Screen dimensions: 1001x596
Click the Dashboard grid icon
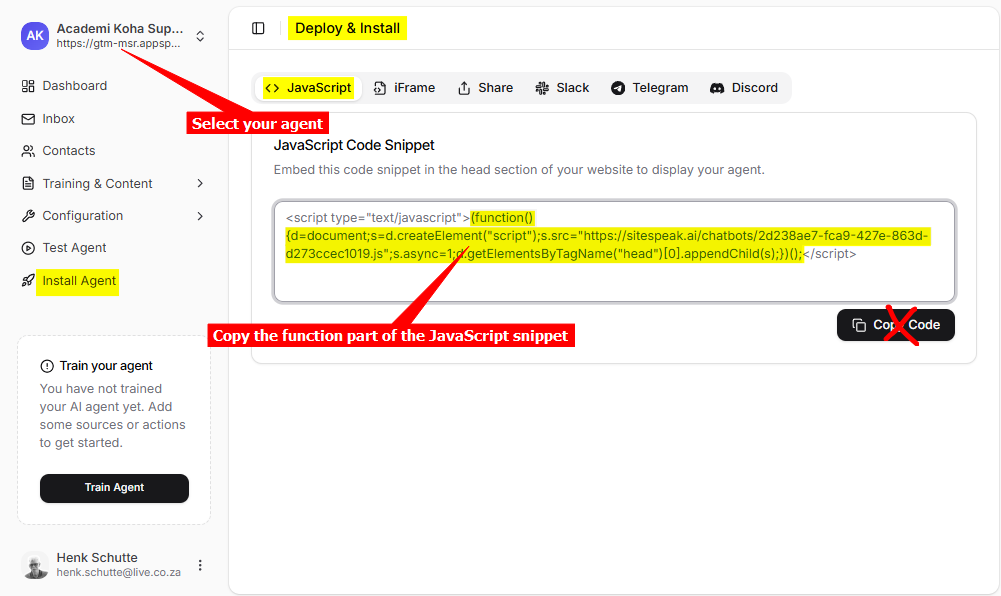pos(28,86)
